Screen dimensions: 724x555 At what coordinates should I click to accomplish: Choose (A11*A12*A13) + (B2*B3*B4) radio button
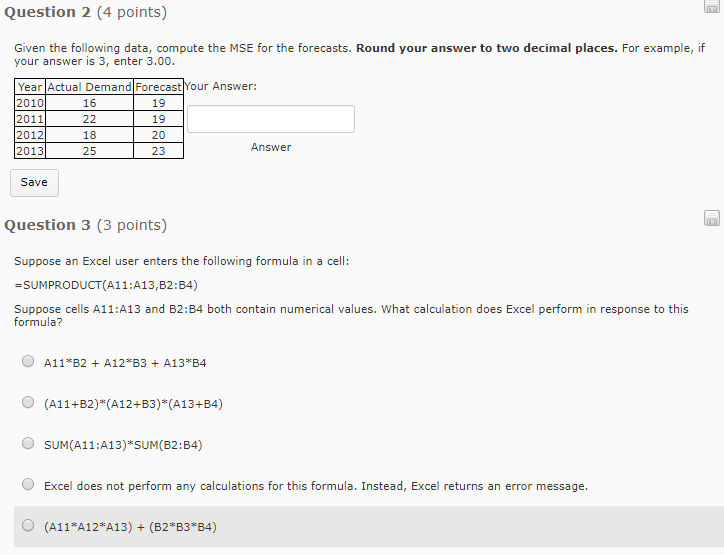coord(28,525)
